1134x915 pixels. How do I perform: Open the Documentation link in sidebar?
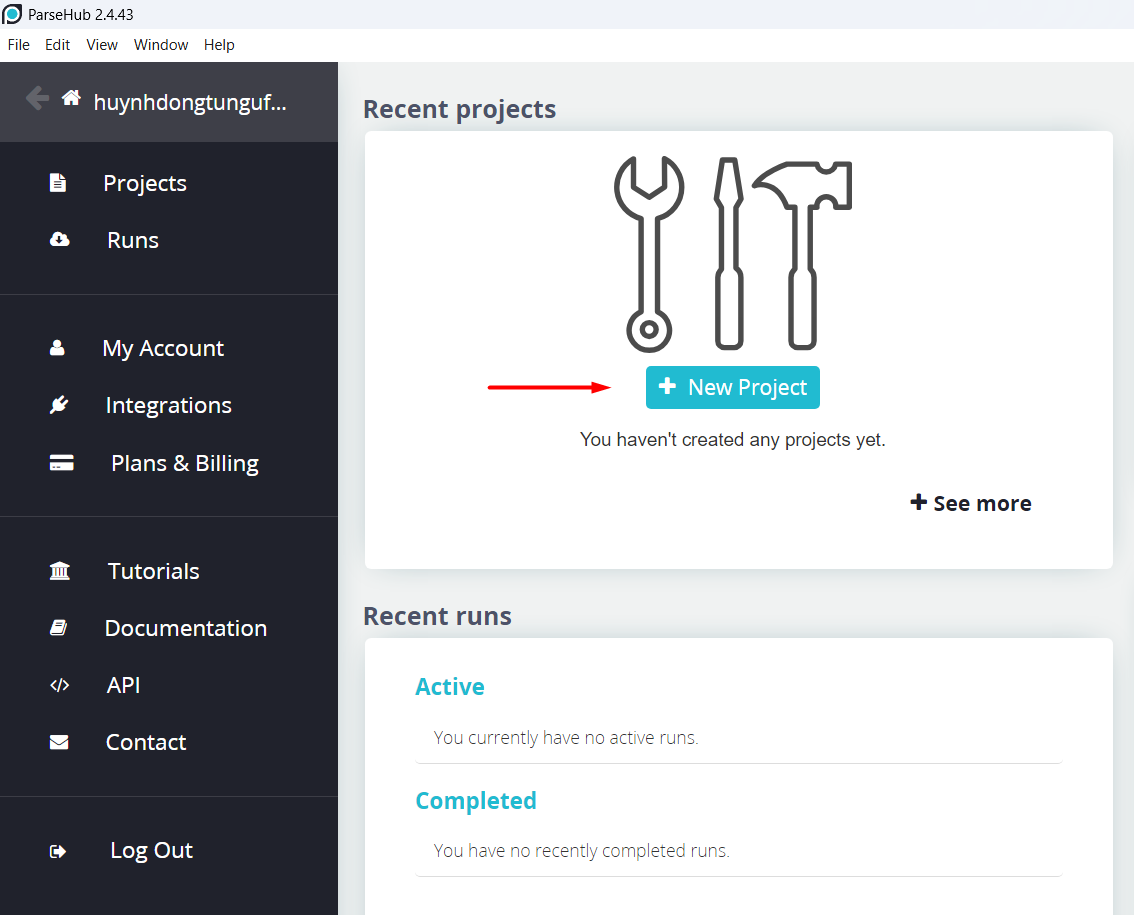[x=185, y=628]
